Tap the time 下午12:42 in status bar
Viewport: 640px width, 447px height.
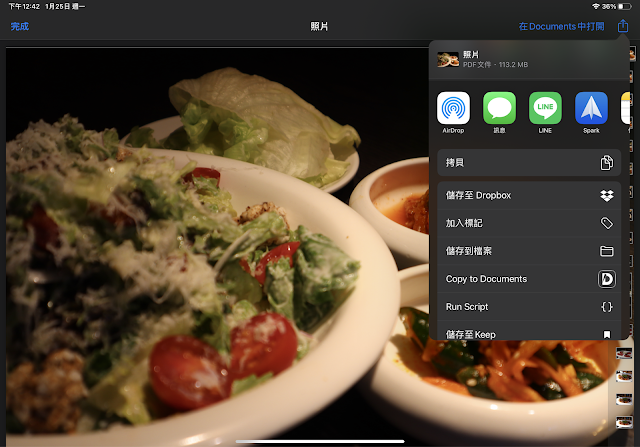pos(24,7)
